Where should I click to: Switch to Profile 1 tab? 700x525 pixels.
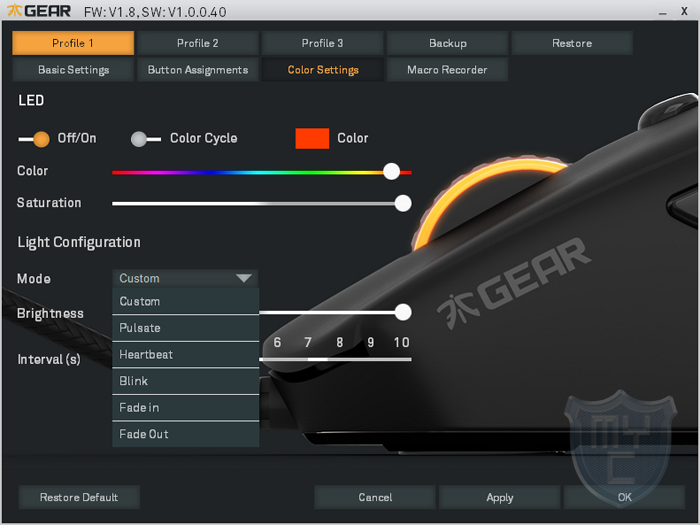[73, 43]
